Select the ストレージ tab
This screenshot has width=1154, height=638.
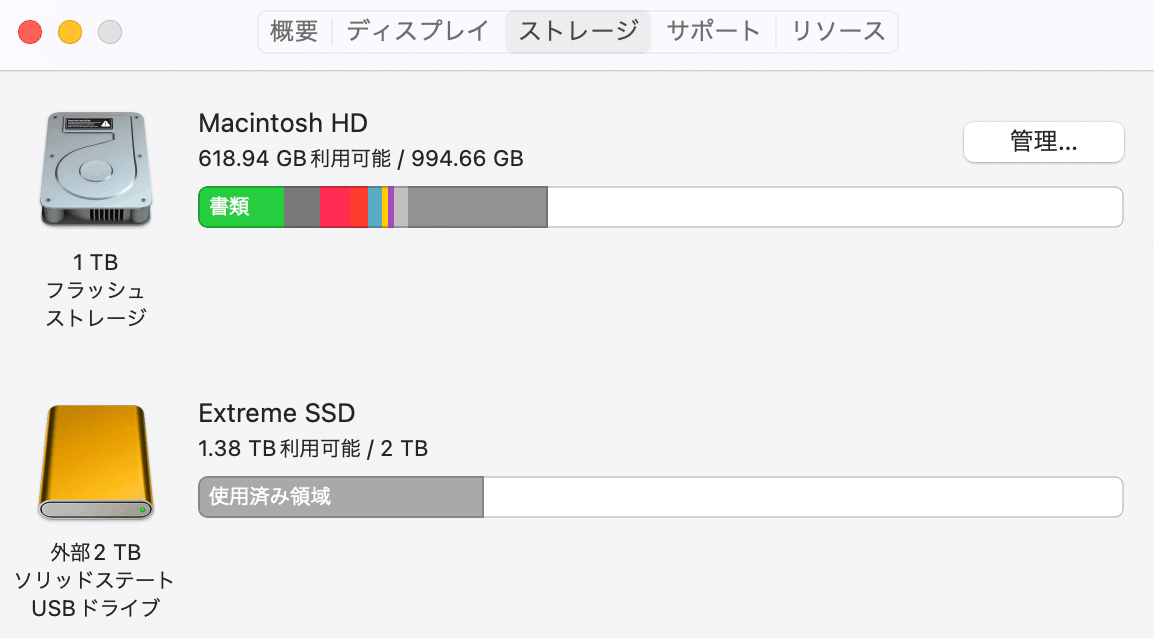tap(578, 32)
